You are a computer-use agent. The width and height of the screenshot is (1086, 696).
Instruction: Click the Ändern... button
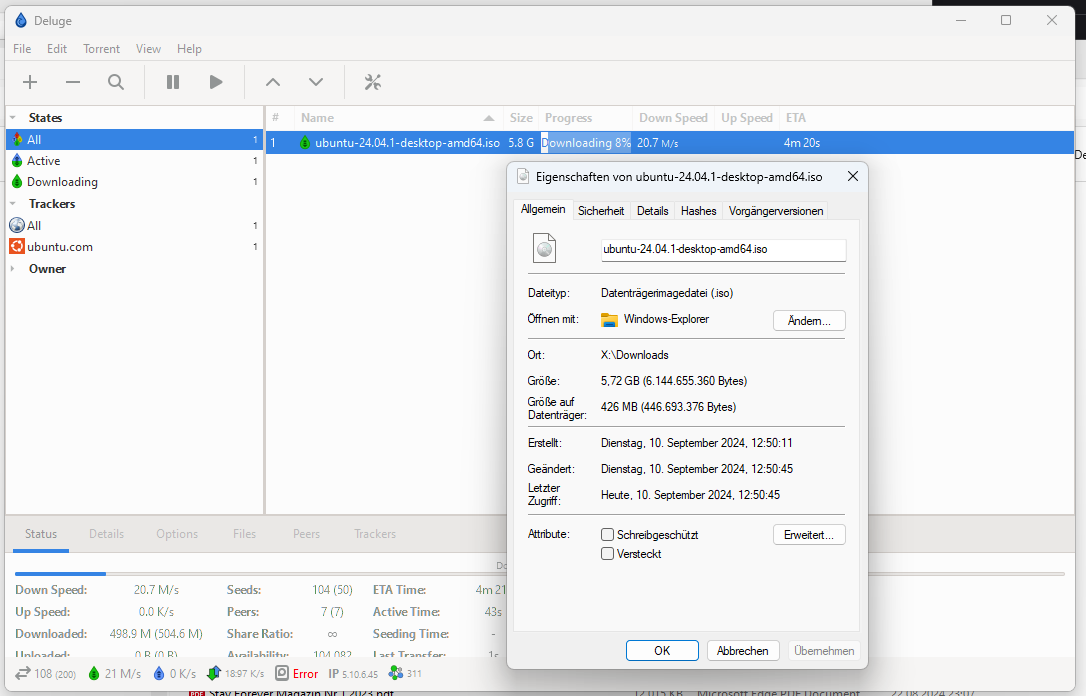point(809,321)
